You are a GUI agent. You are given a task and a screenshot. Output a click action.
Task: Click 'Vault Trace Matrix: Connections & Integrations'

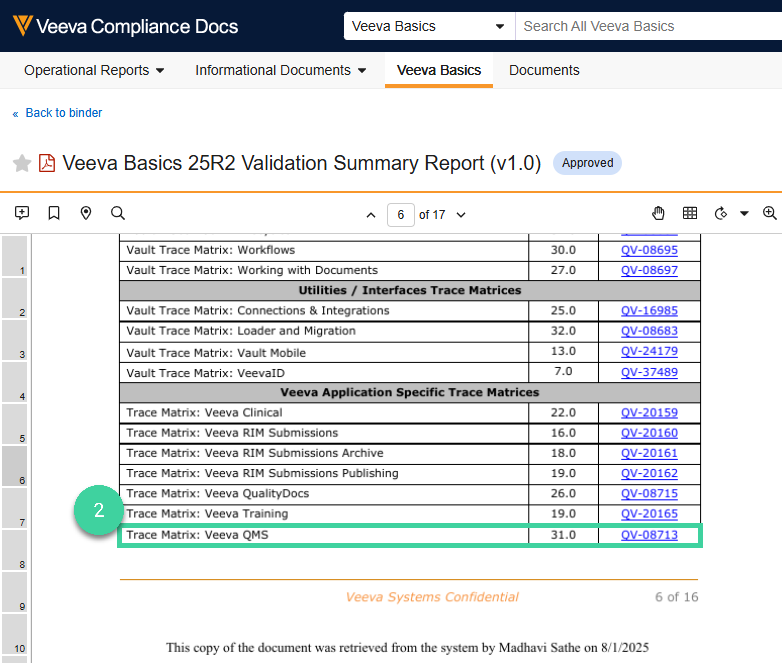point(258,310)
